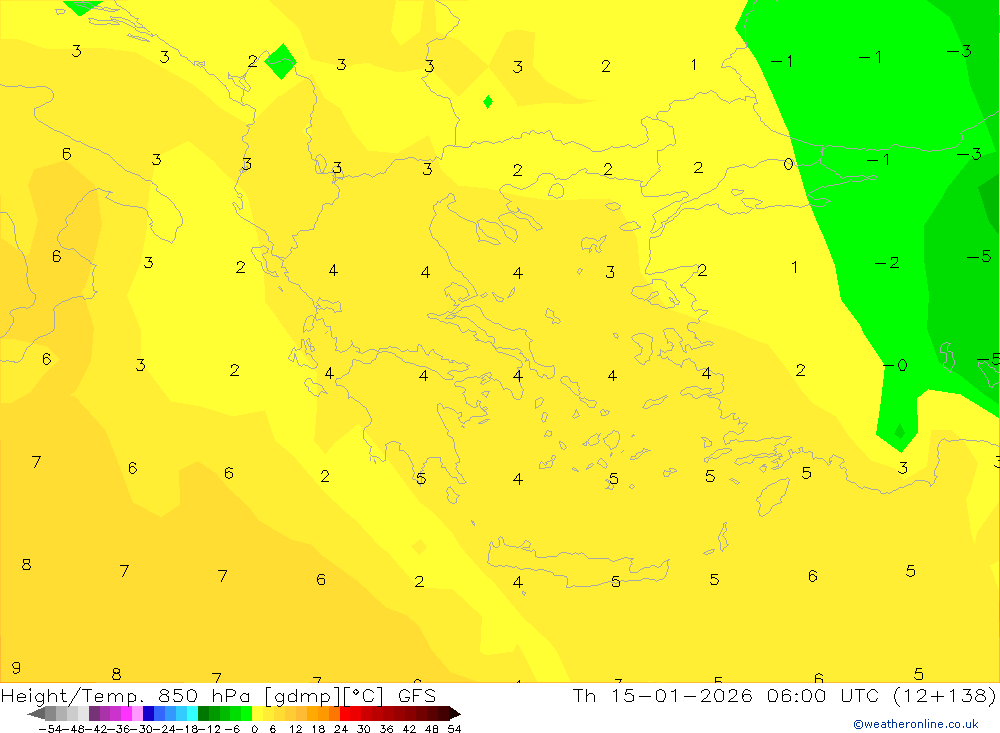Click the '42' legend scale label
This screenshot has height=733, width=1000.
[x=409, y=729]
